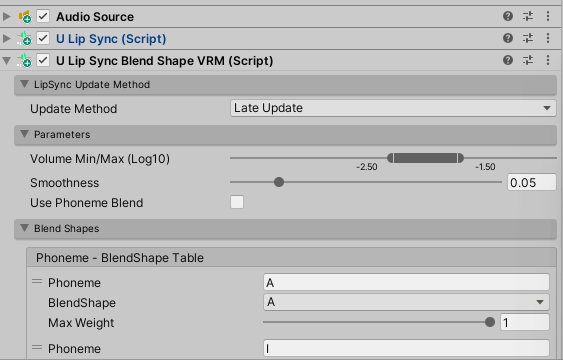This screenshot has width=563, height=360.
Task: Collapse the Blend Shapes section header
Action: [x=285, y=229]
